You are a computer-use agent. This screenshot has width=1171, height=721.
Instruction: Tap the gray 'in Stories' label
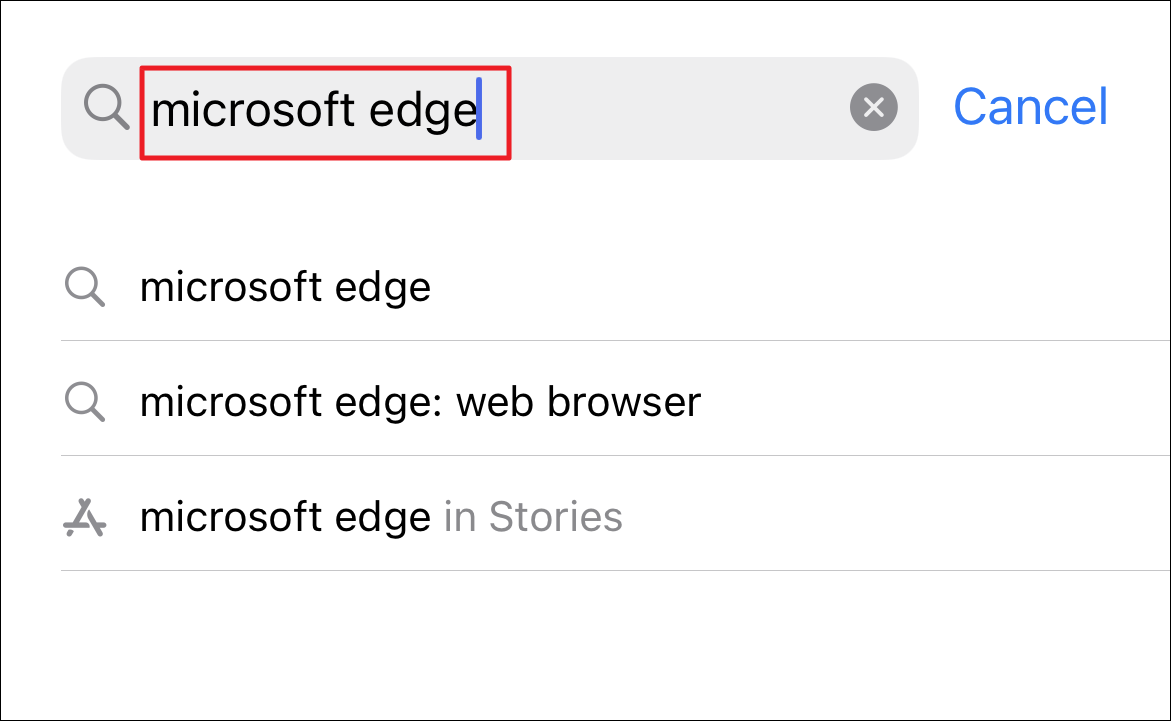[x=533, y=517]
